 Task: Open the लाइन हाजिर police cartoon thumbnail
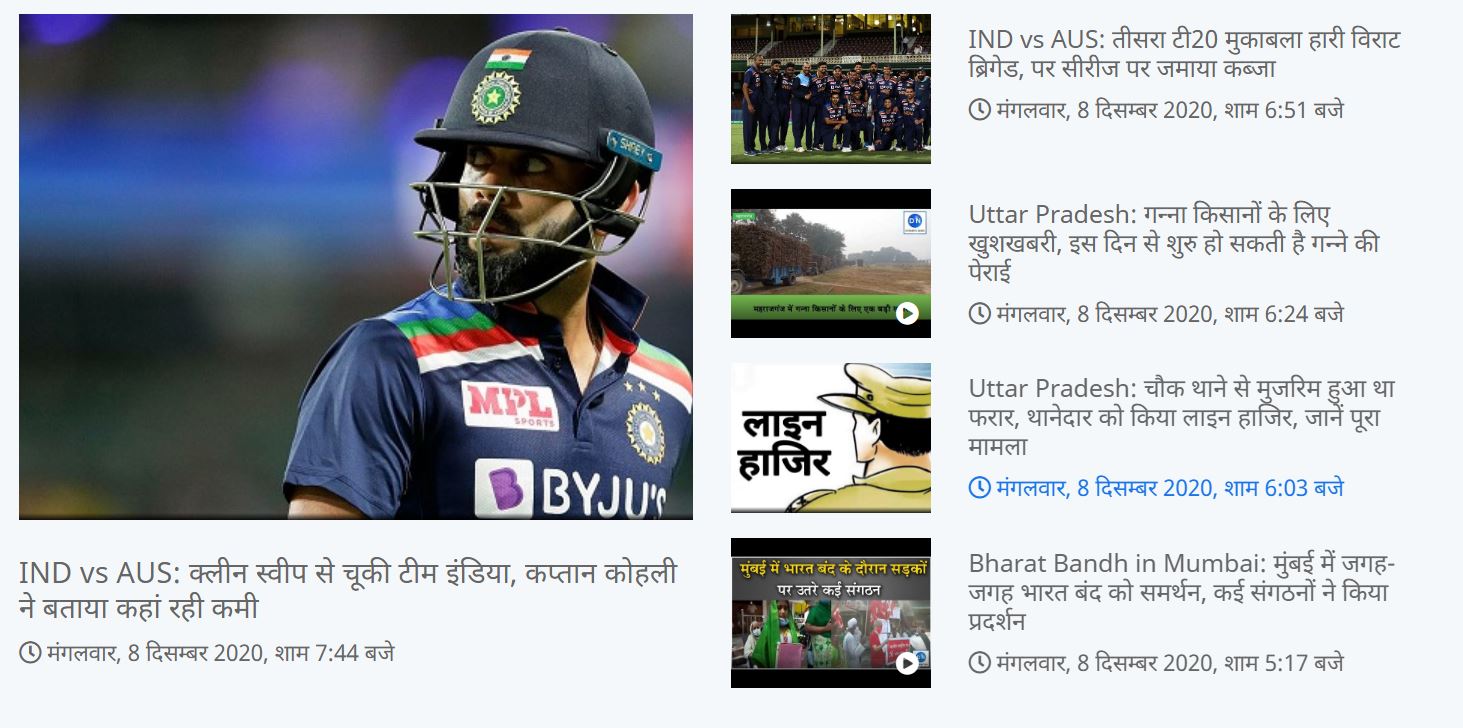click(831, 438)
